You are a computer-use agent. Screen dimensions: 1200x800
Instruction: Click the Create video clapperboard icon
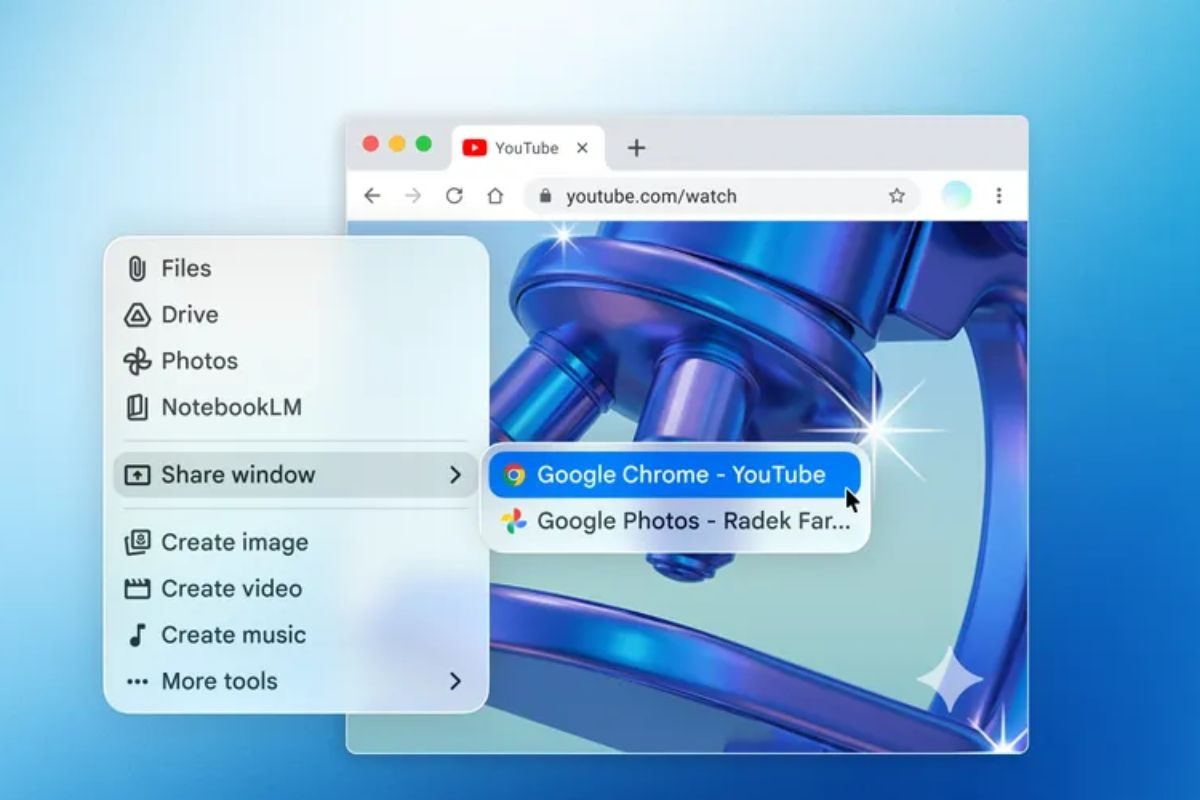tap(137, 589)
